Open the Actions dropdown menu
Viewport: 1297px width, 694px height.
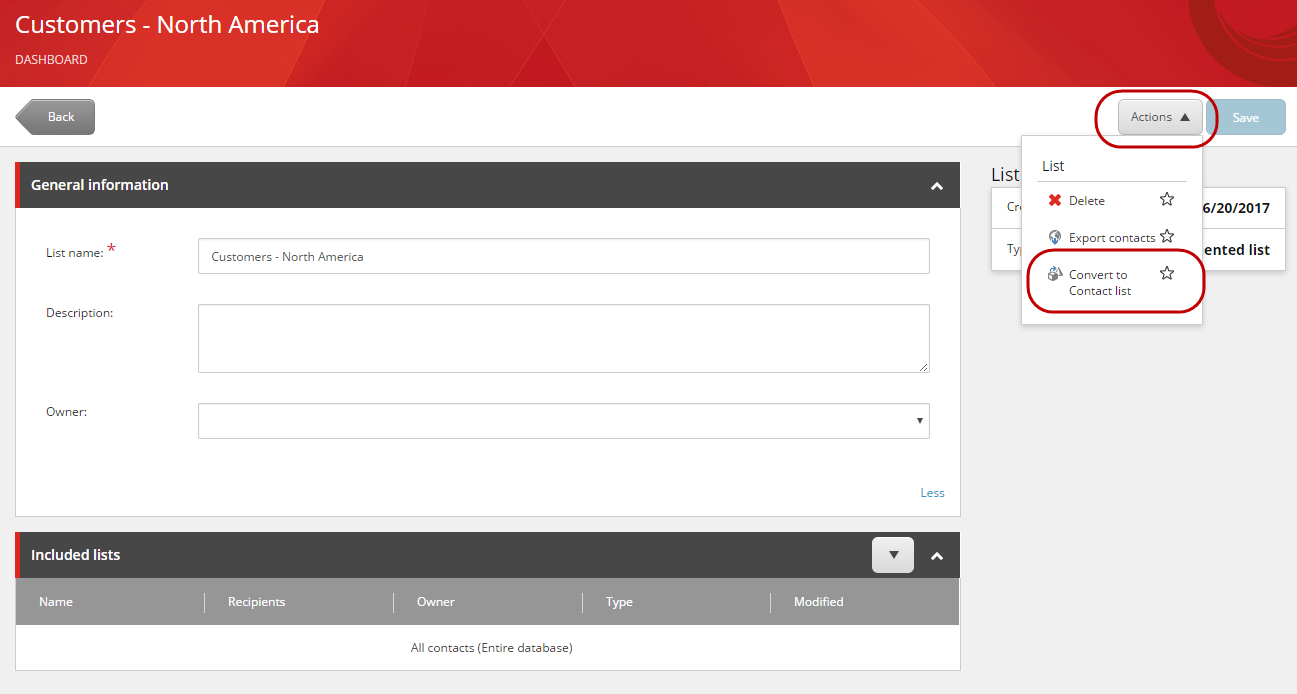click(1158, 116)
